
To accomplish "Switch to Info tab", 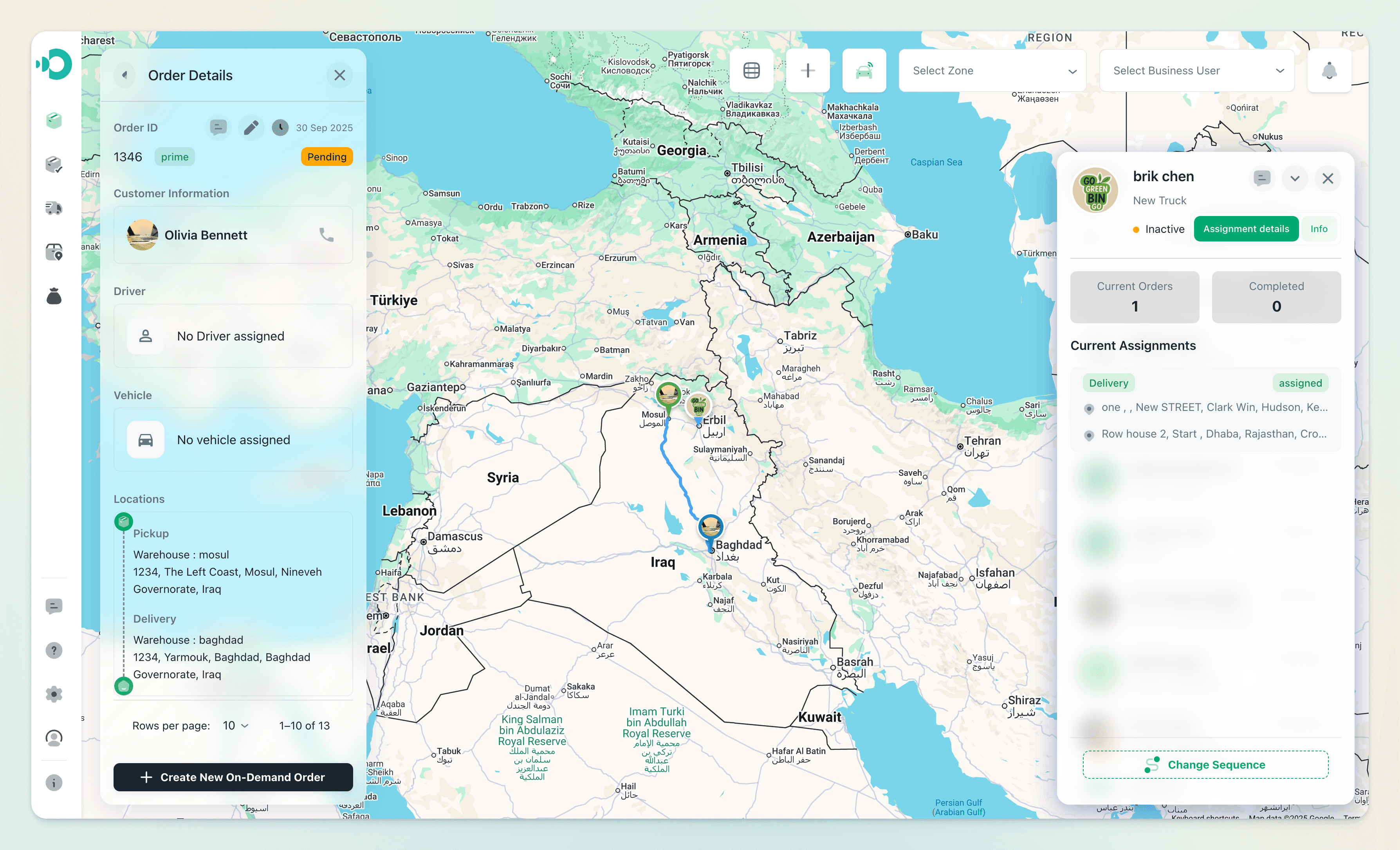I will [1319, 229].
